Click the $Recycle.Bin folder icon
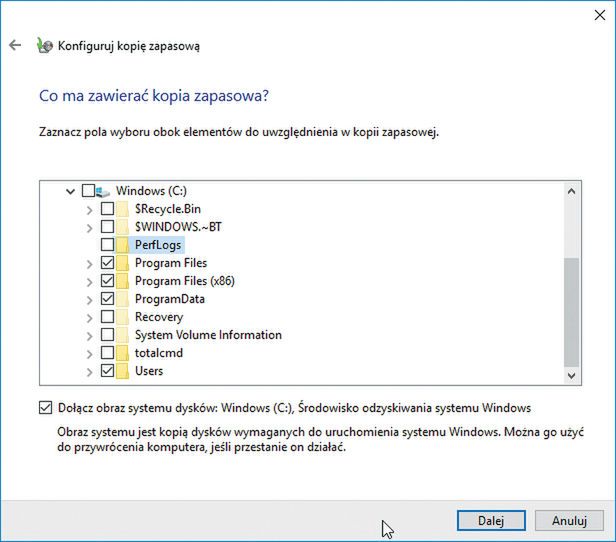This screenshot has width=616, height=542. [123, 209]
